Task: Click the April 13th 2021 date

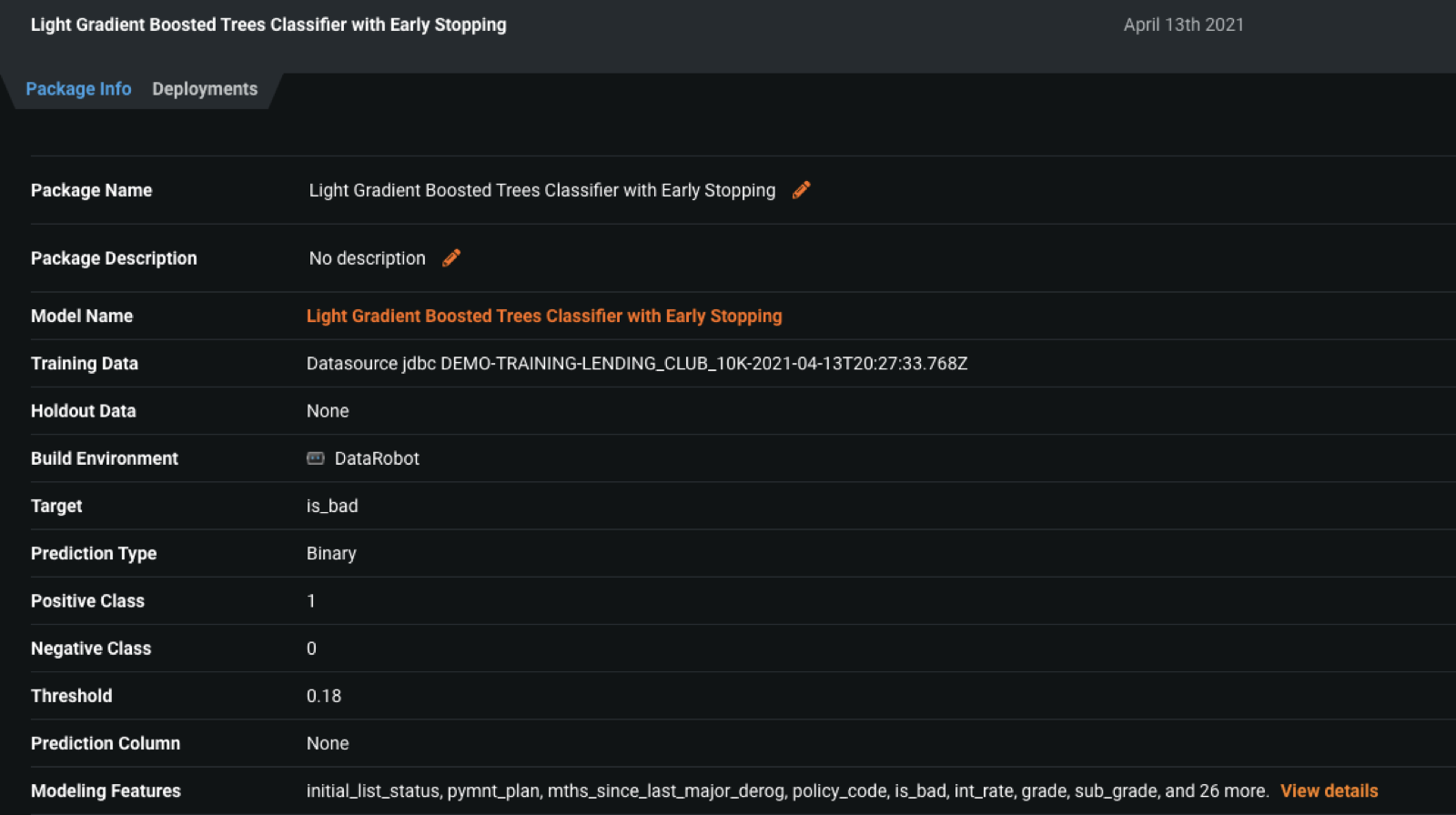Action: point(1183,25)
